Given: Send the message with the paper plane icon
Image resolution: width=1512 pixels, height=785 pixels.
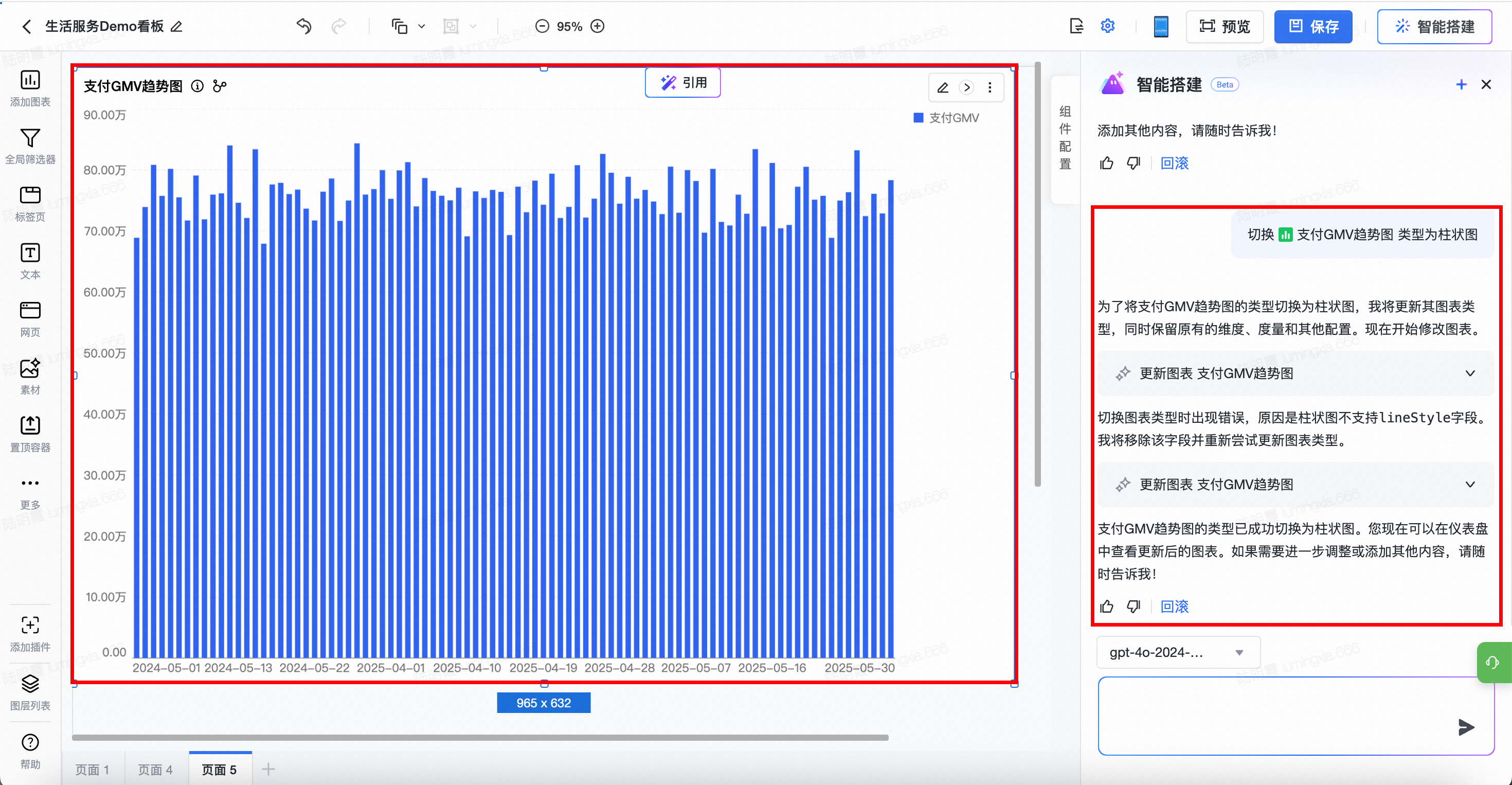Looking at the screenshot, I should (1466, 727).
